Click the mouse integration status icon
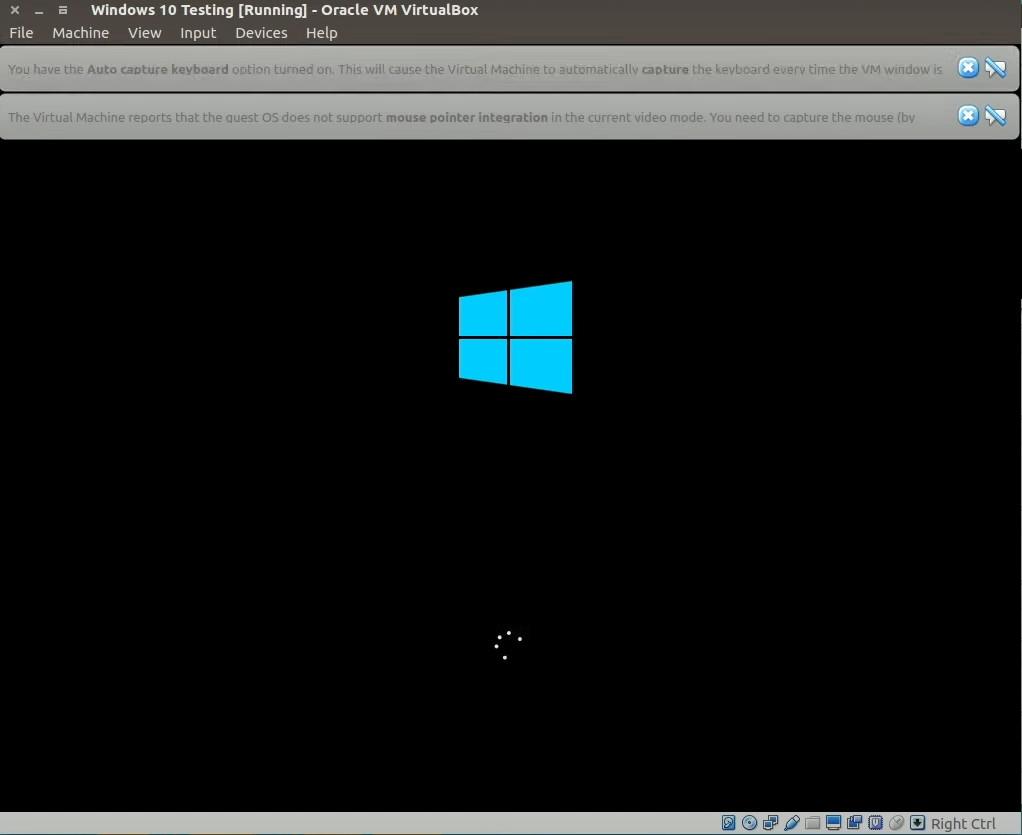The width and height of the screenshot is (1022, 835). 896,823
